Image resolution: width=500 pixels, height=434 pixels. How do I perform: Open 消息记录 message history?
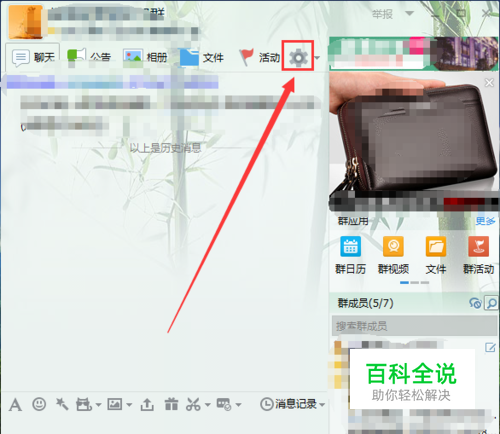click(288, 404)
